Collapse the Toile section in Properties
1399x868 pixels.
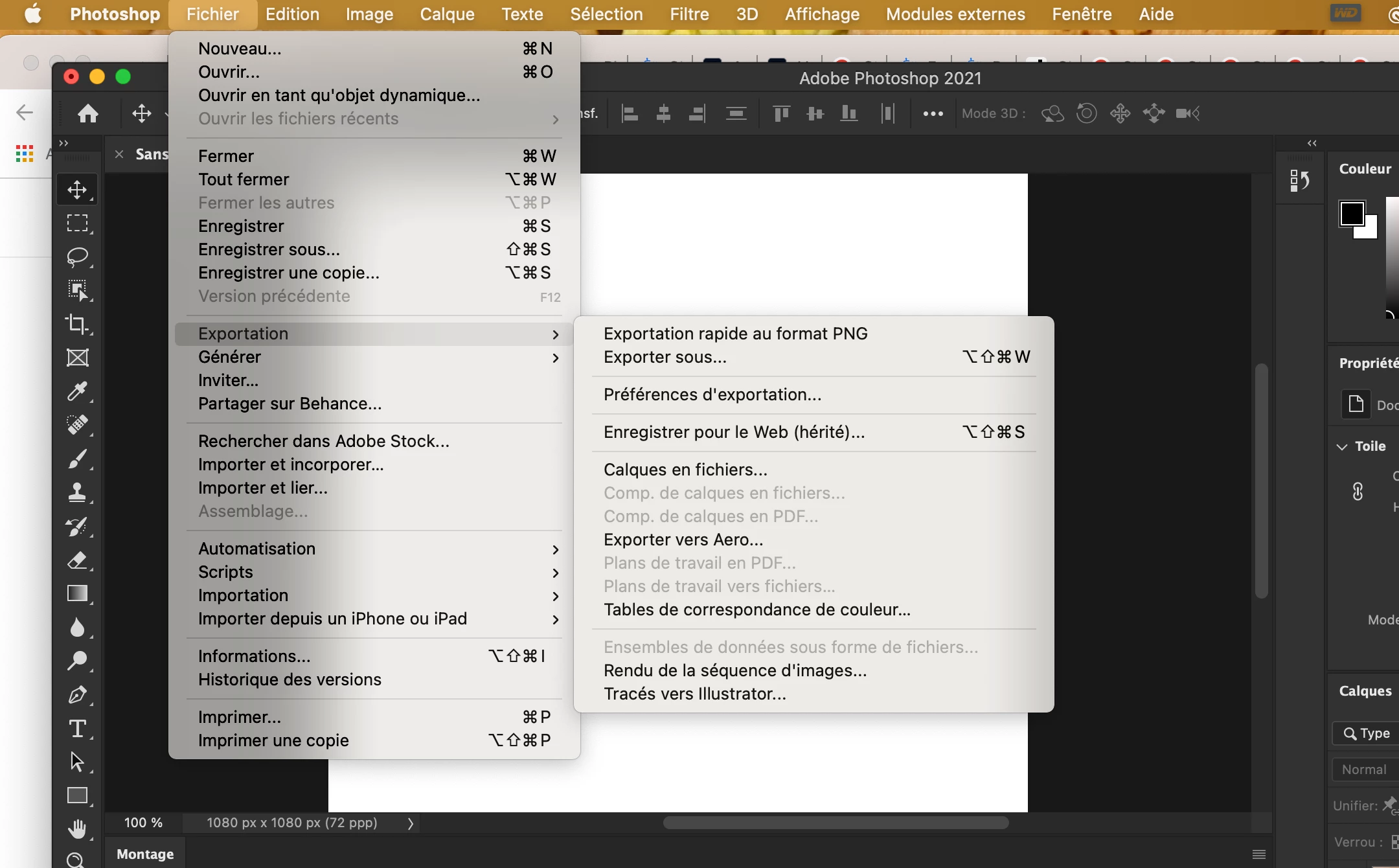[x=1342, y=447]
